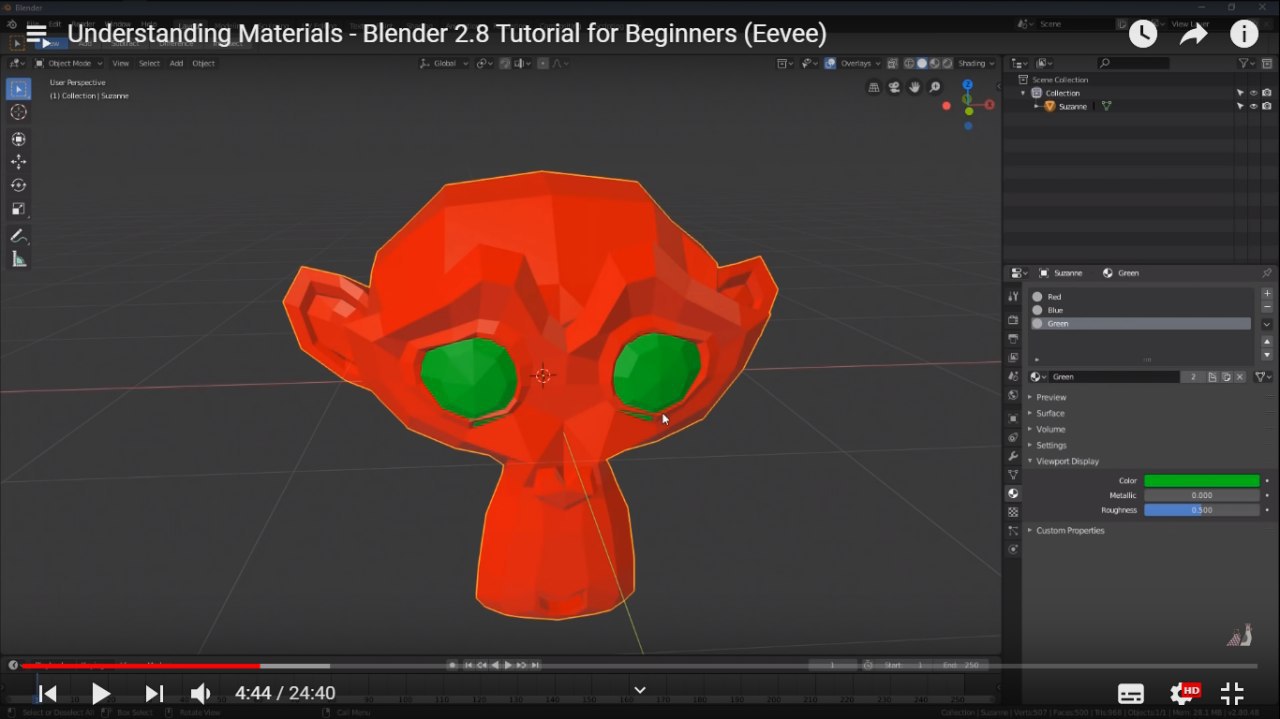Select the Rotate tool
Viewport: 1280px width, 719px height.
[x=18, y=185]
